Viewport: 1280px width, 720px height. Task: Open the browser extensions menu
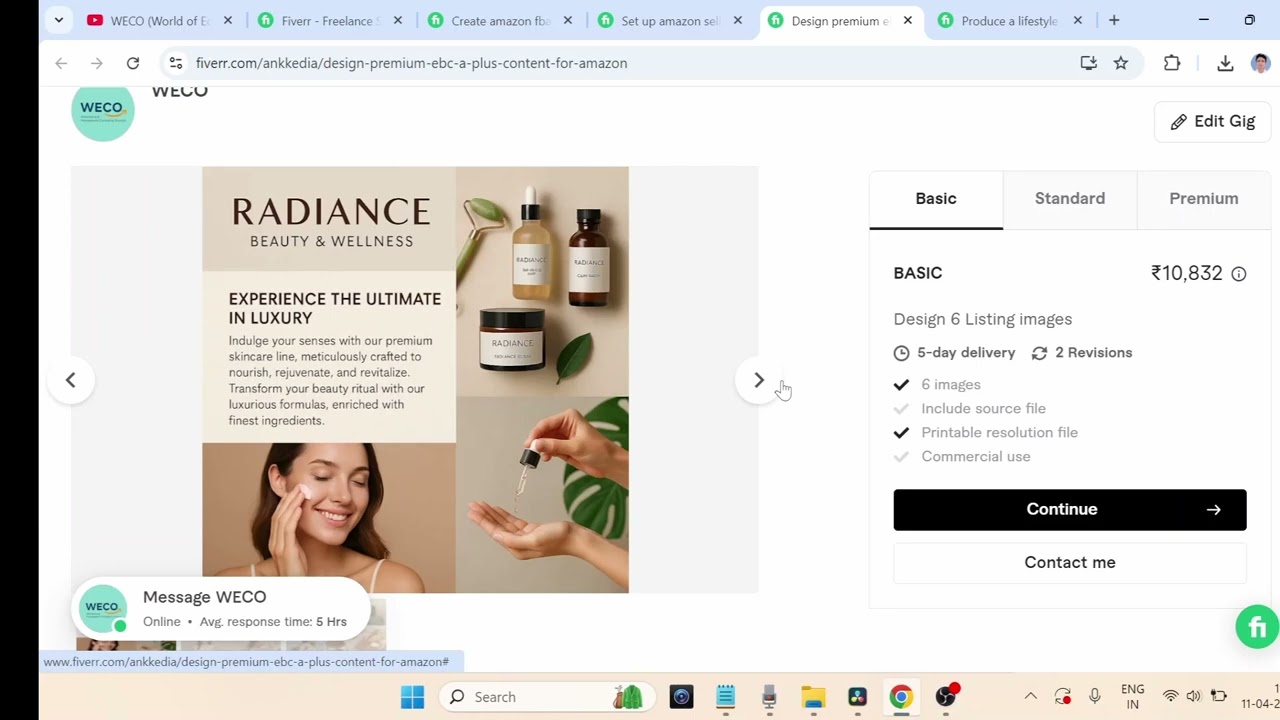pos(1172,63)
